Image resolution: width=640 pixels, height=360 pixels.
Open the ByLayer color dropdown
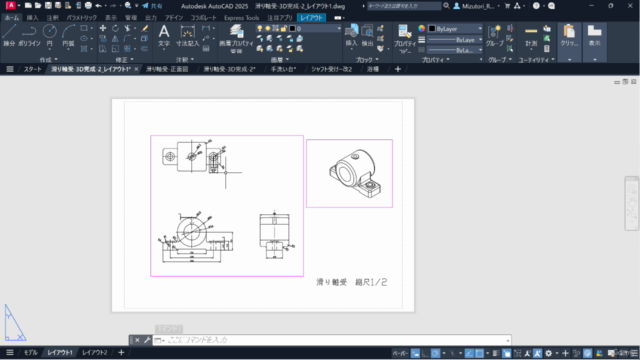(455, 29)
